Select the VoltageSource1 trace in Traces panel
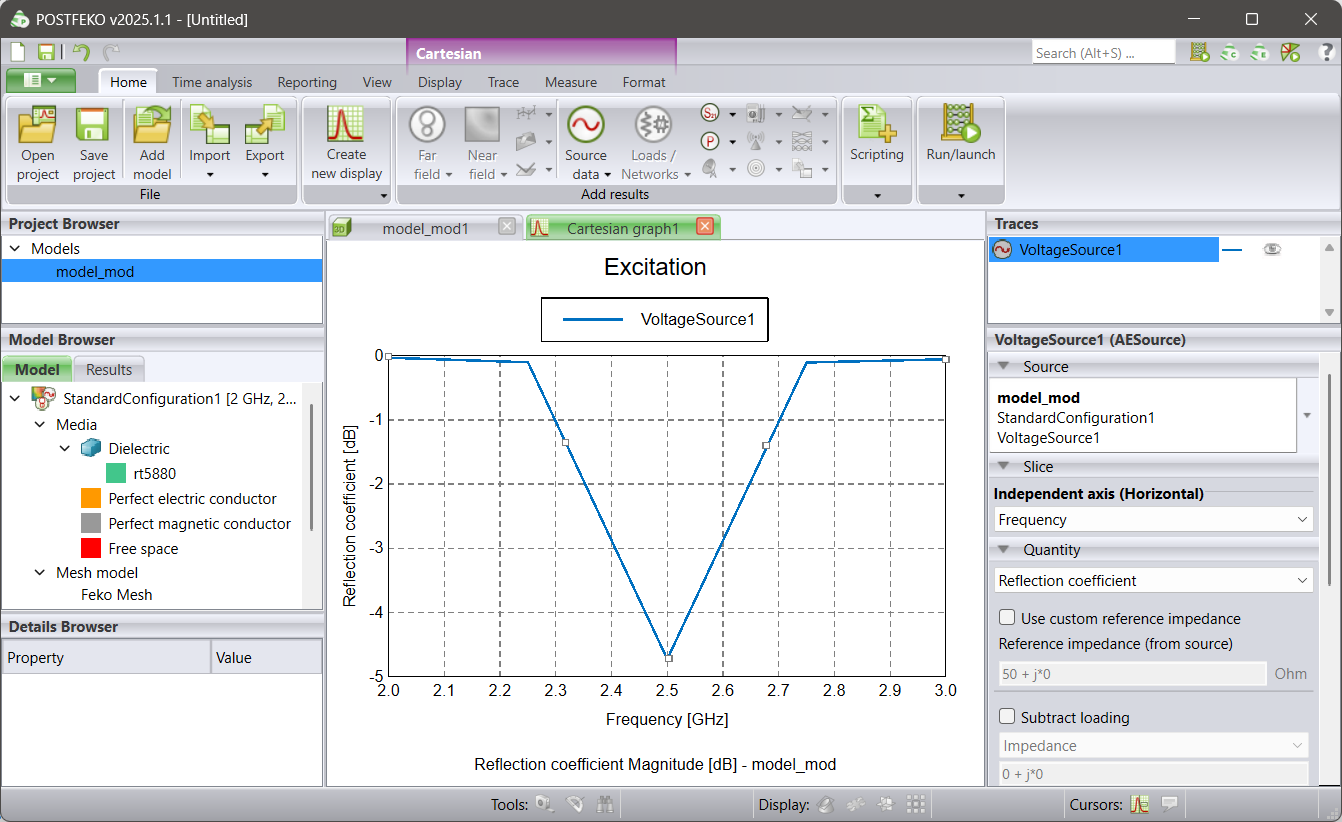The width and height of the screenshot is (1342, 822). pos(1104,250)
